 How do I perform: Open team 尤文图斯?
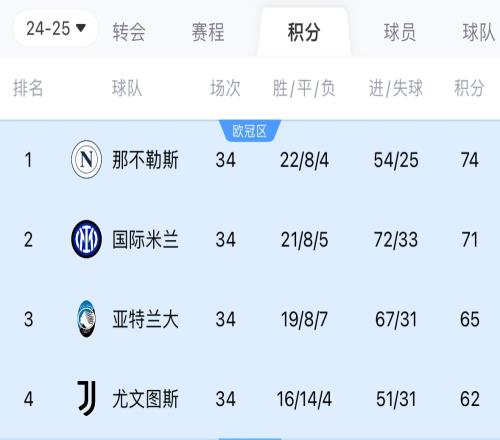coord(145,399)
